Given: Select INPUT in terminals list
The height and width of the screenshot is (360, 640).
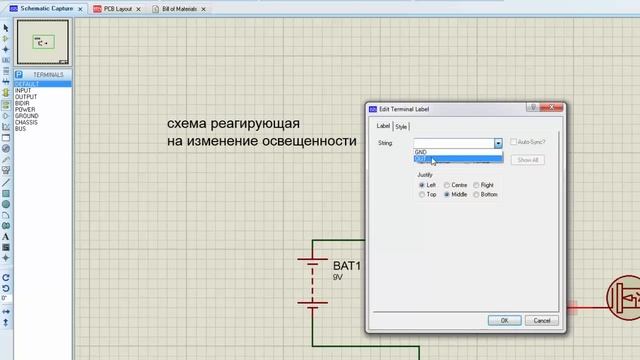Looking at the screenshot, I should (23, 91).
